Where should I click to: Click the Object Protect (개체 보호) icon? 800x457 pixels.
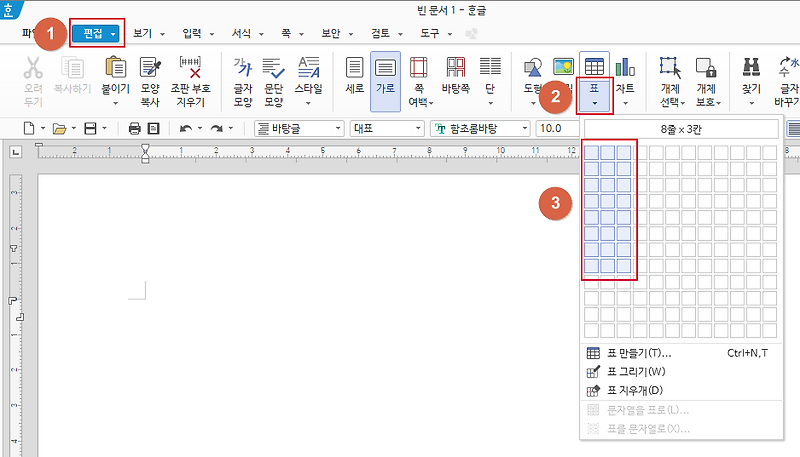tap(706, 67)
